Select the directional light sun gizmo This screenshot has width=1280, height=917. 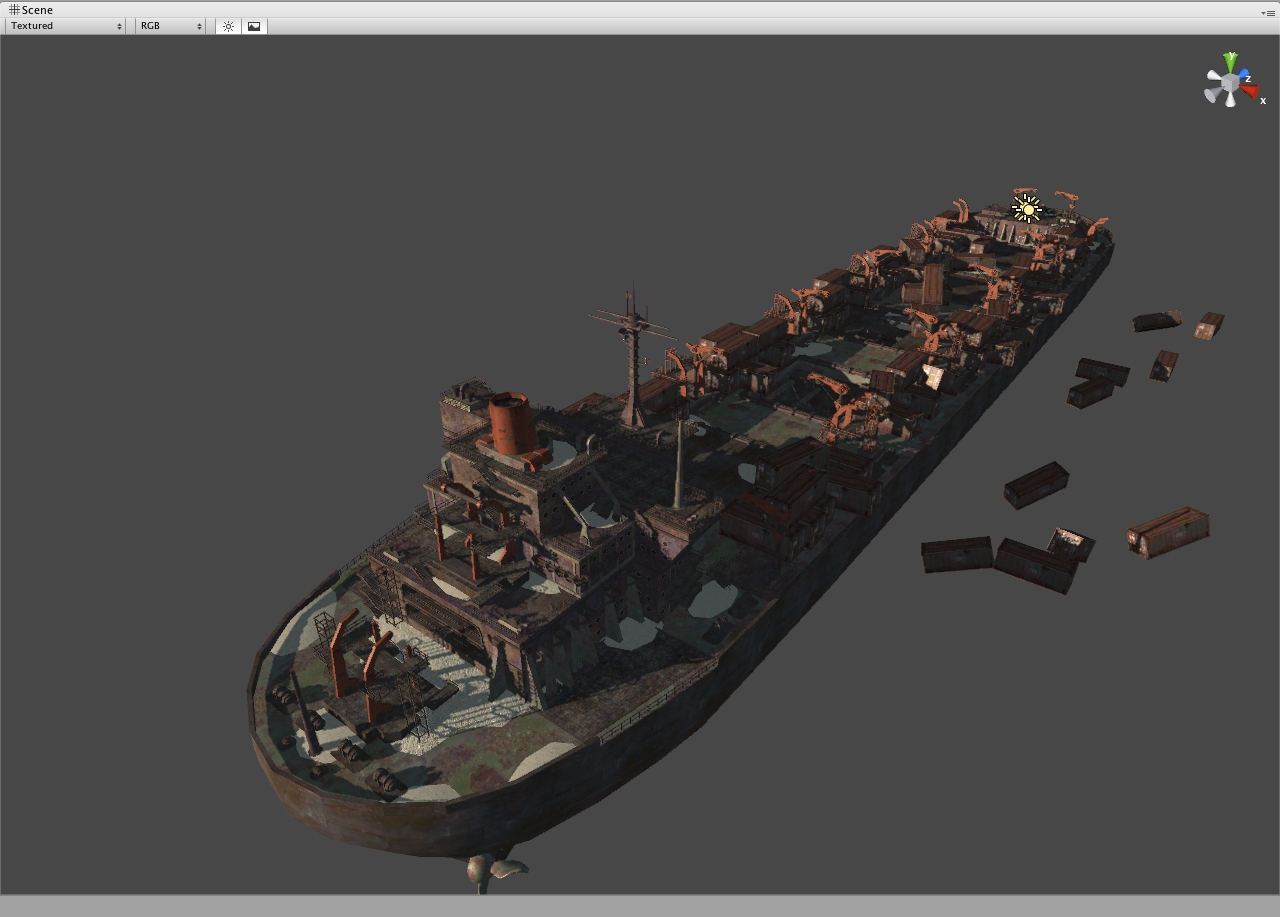1026,208
